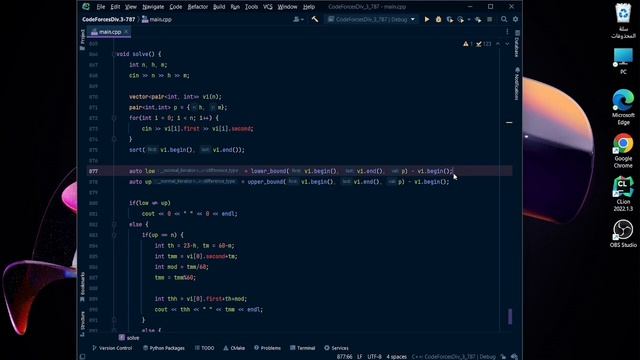Open editor tabs more options dots
The width and height of the screenshot is (640, 360).
(x=507, y=31)
